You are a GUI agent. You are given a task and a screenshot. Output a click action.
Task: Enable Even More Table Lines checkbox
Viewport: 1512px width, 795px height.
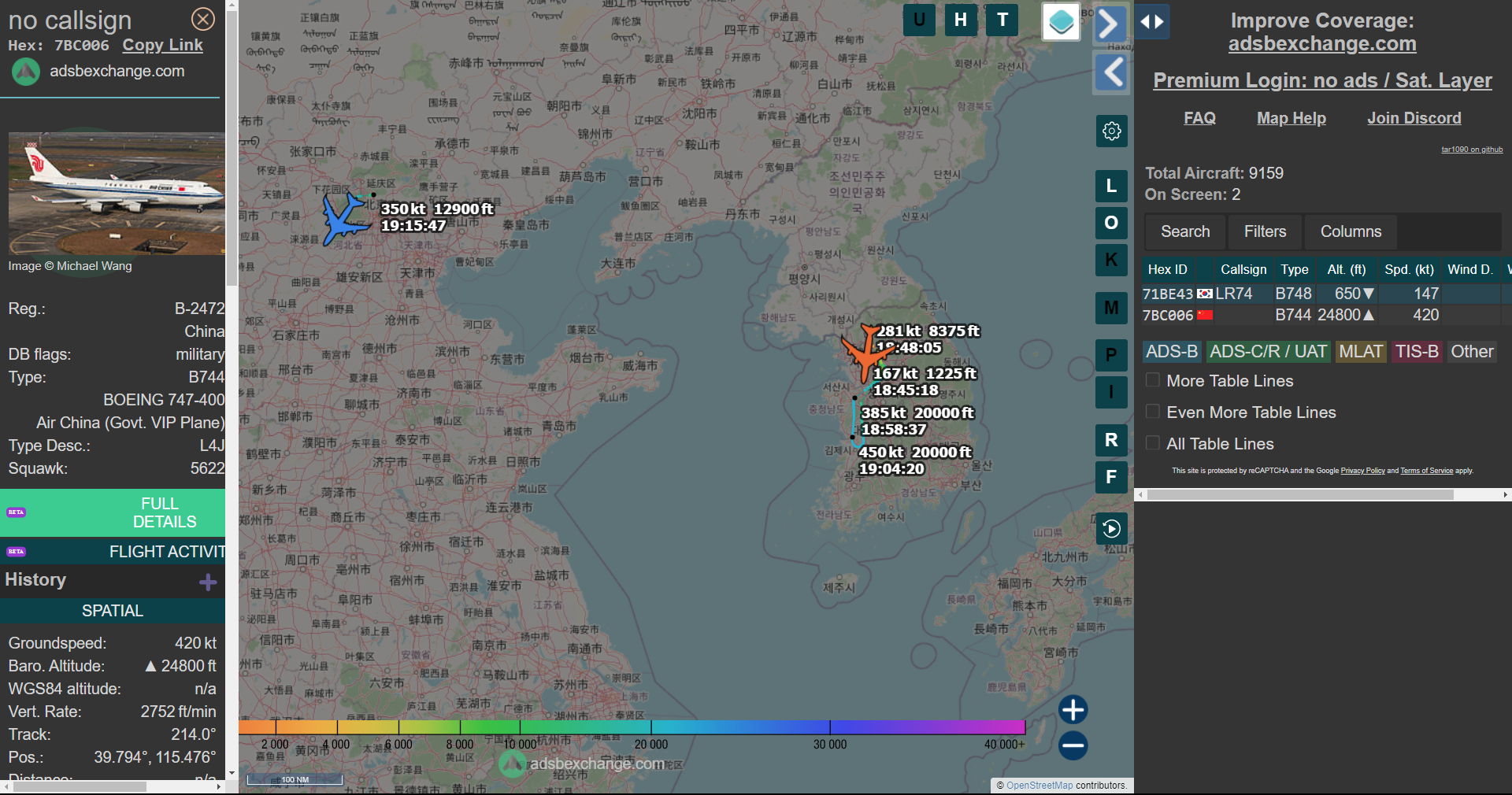click(x=1153, y=412)
